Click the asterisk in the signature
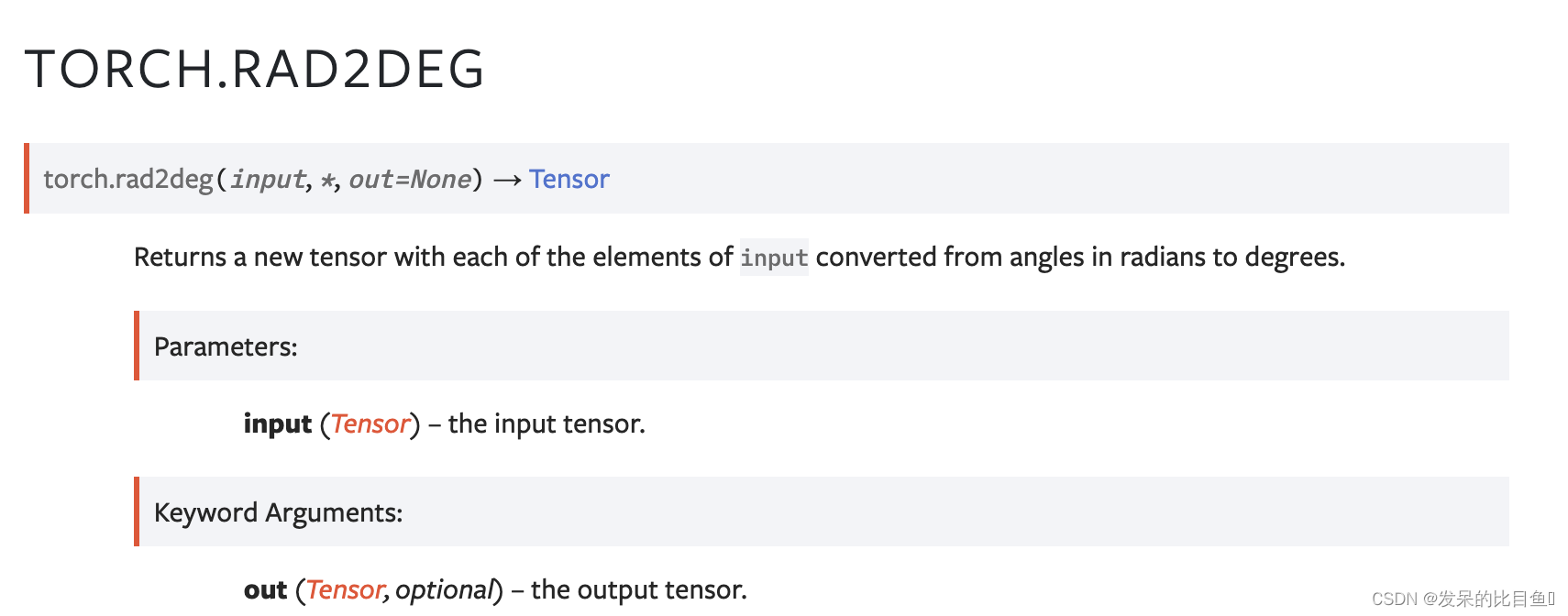 click(x=326, y=179)
